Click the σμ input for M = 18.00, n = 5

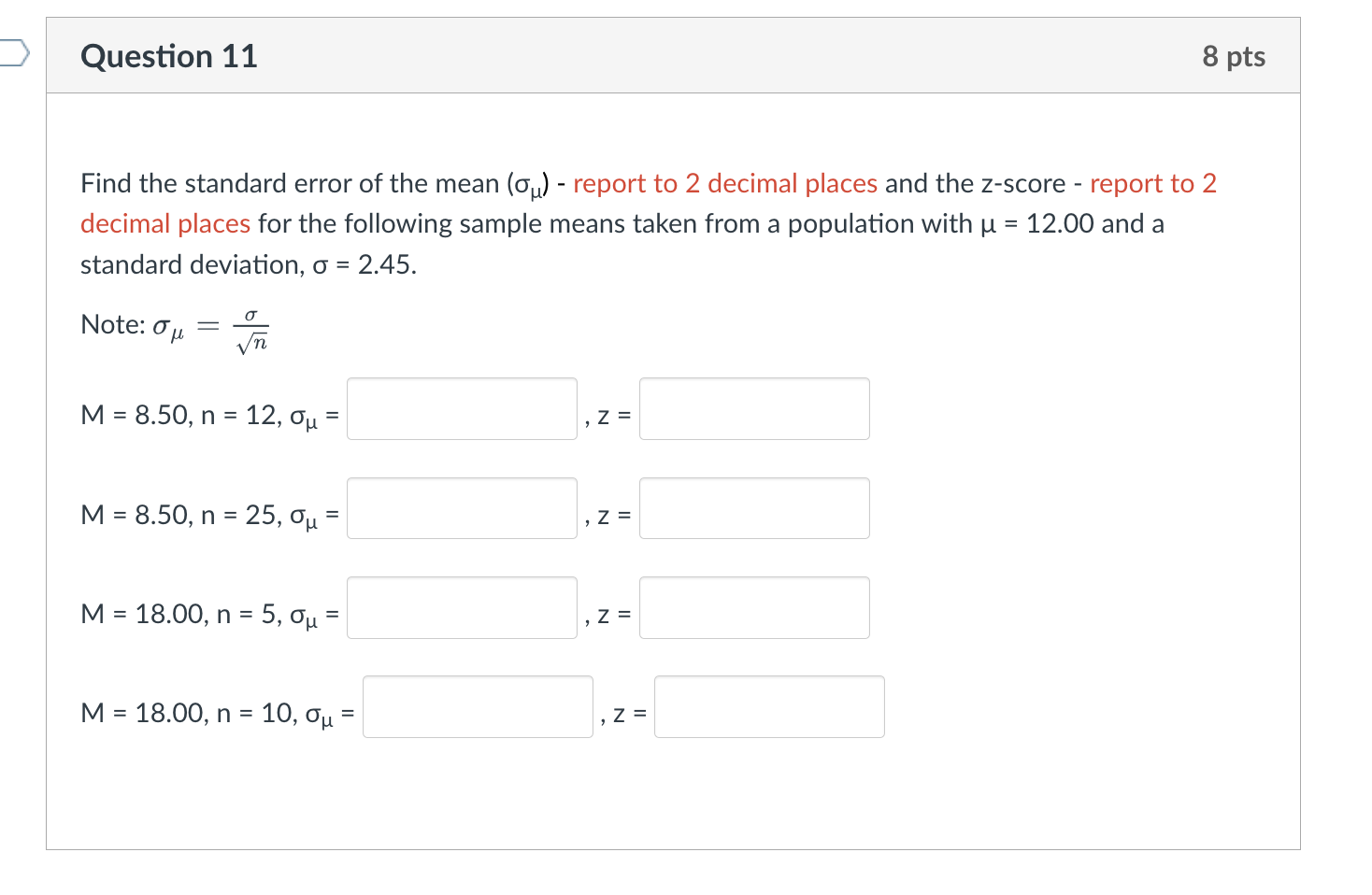click(462, 607)
